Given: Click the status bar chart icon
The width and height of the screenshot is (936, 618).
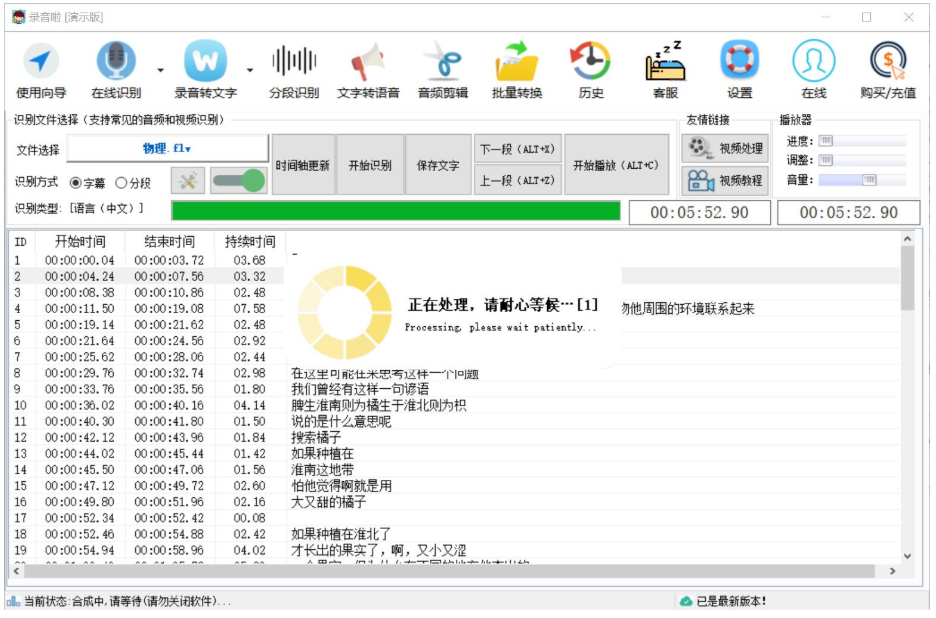Looking at the screenshot, I should point(13,601).
